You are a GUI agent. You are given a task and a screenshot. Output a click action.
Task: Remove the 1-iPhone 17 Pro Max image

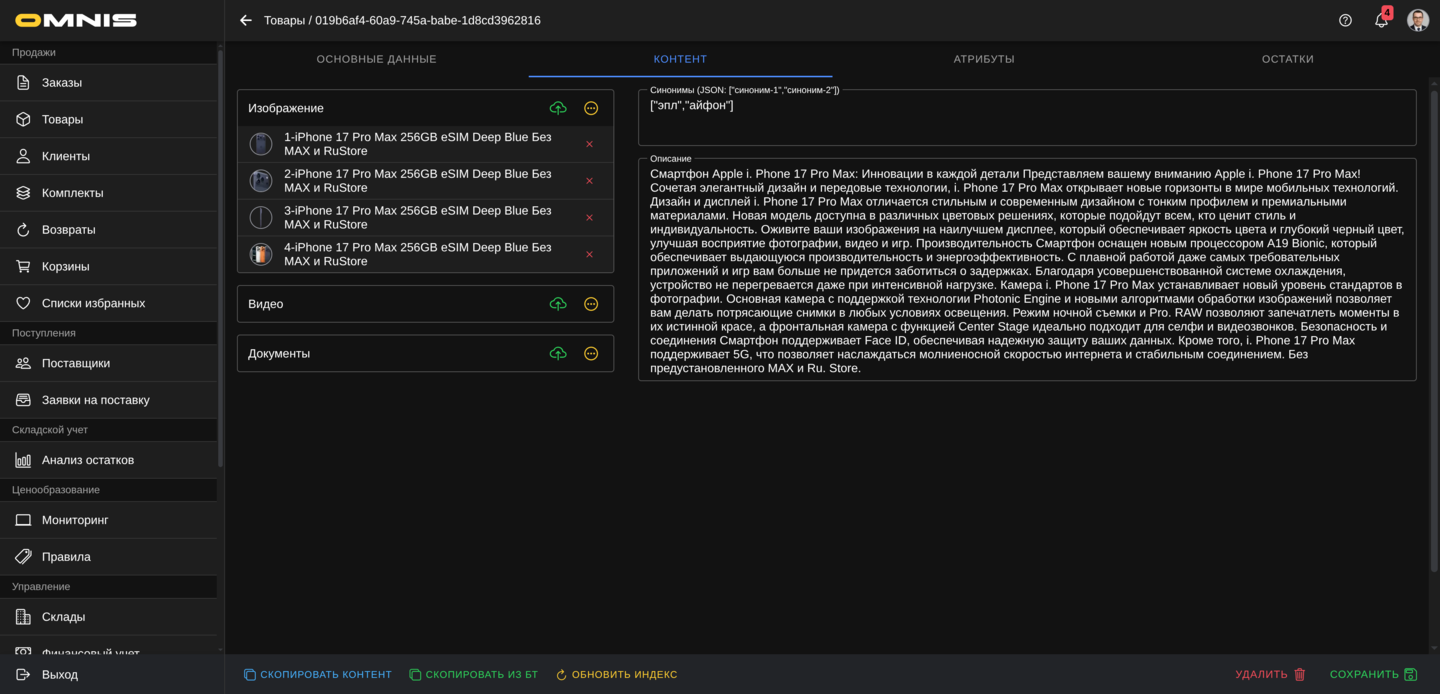pyautogui.click(x=589, y=144)
